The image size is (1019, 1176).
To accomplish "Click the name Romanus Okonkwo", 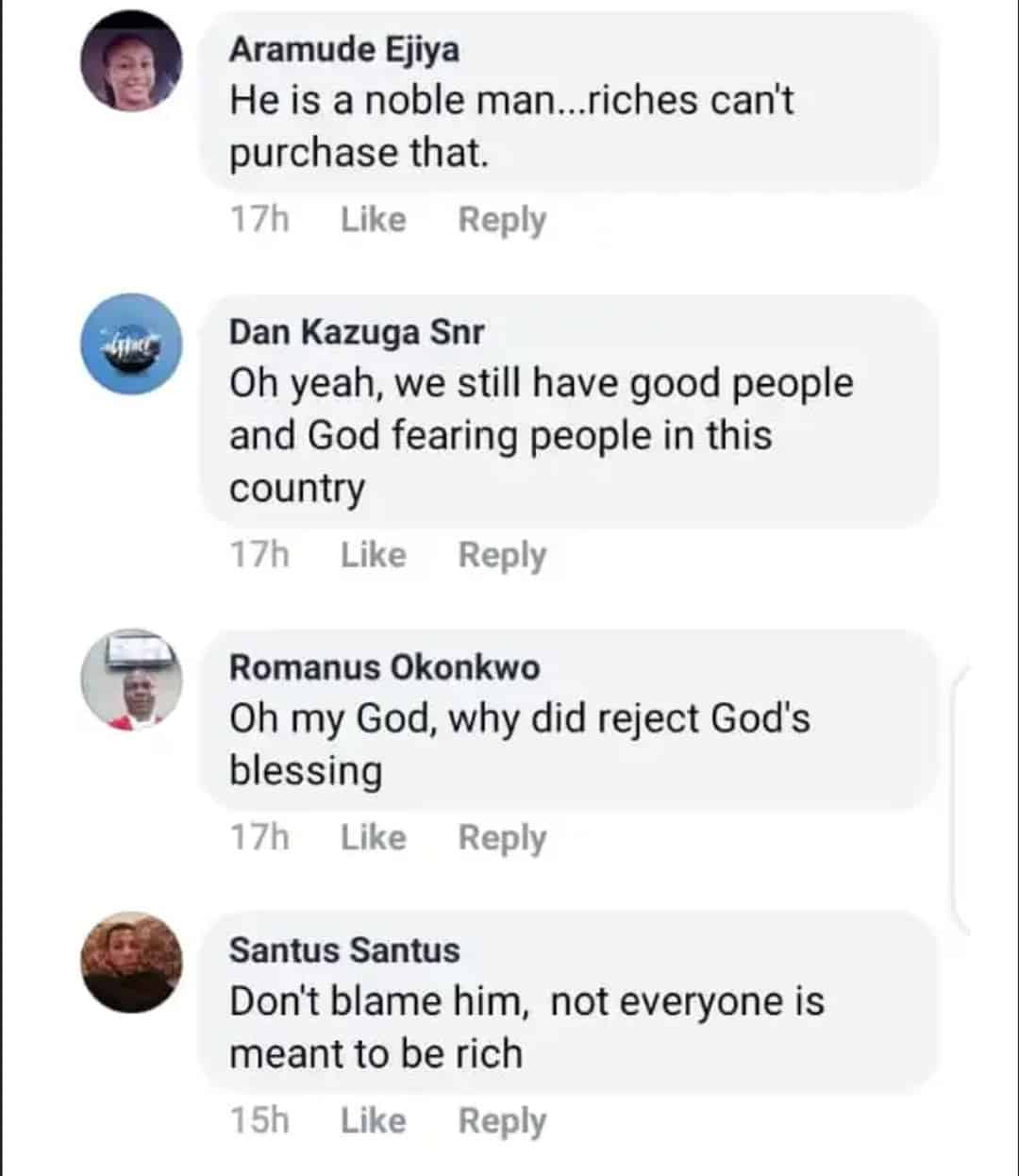I will 384,667.
